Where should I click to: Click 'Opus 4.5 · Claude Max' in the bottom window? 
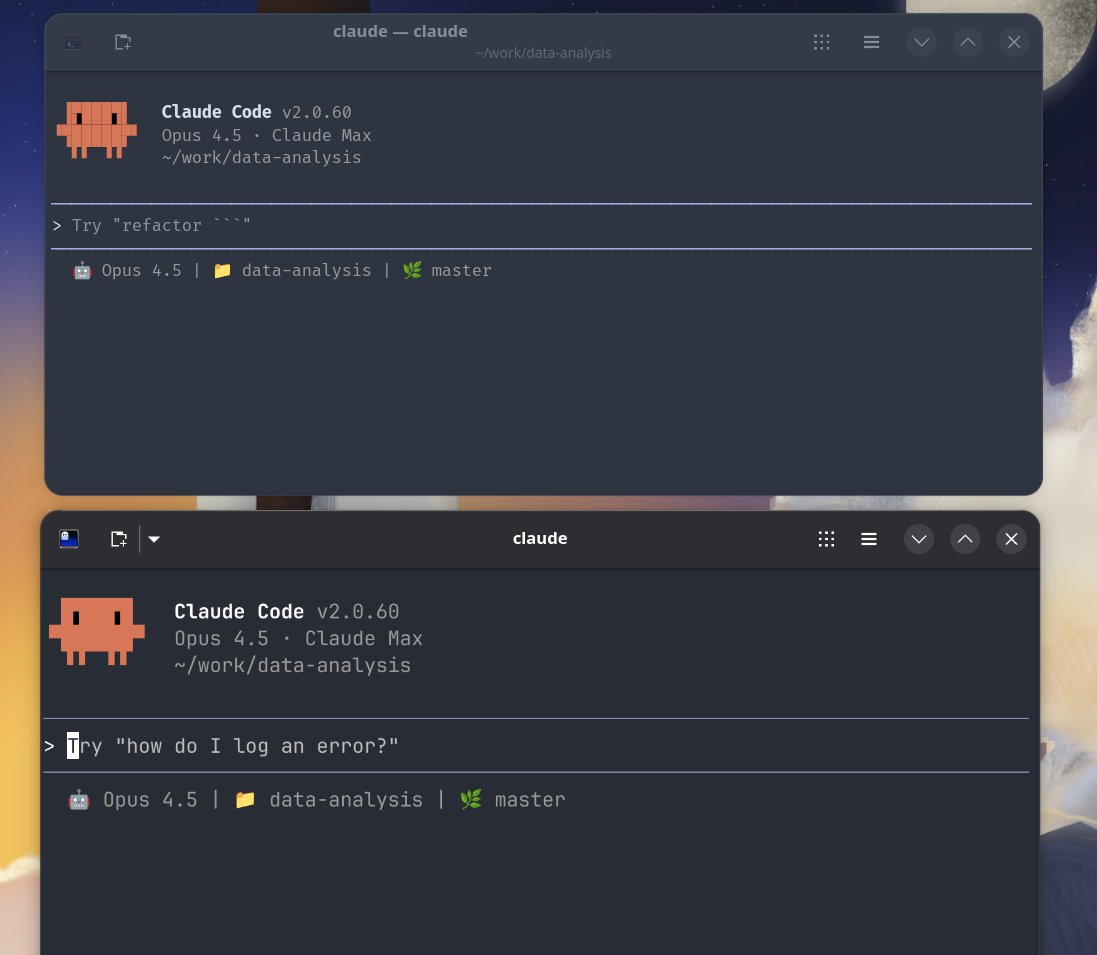pyautogui.click(x=299, y=639)
